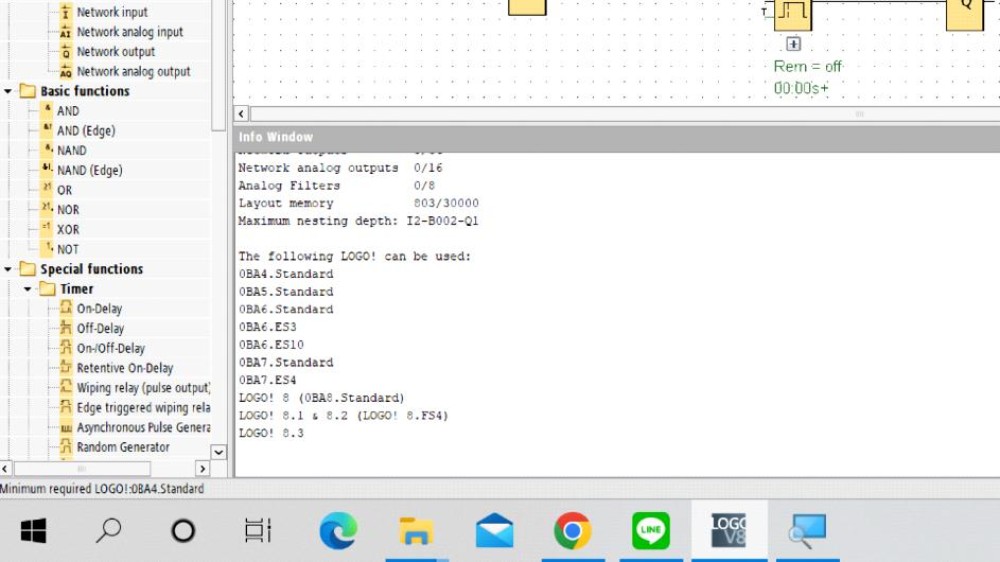Select the Network analog input icon

tap(66, 32)
